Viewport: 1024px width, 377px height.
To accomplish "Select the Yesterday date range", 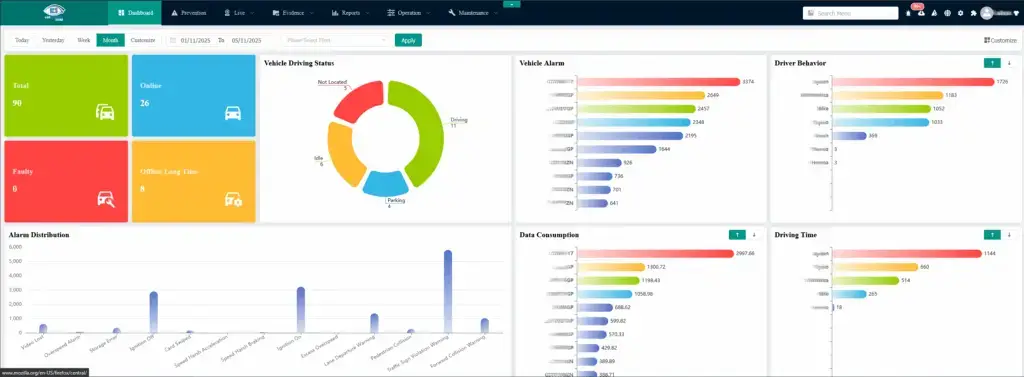I will (x=54, y=41).
